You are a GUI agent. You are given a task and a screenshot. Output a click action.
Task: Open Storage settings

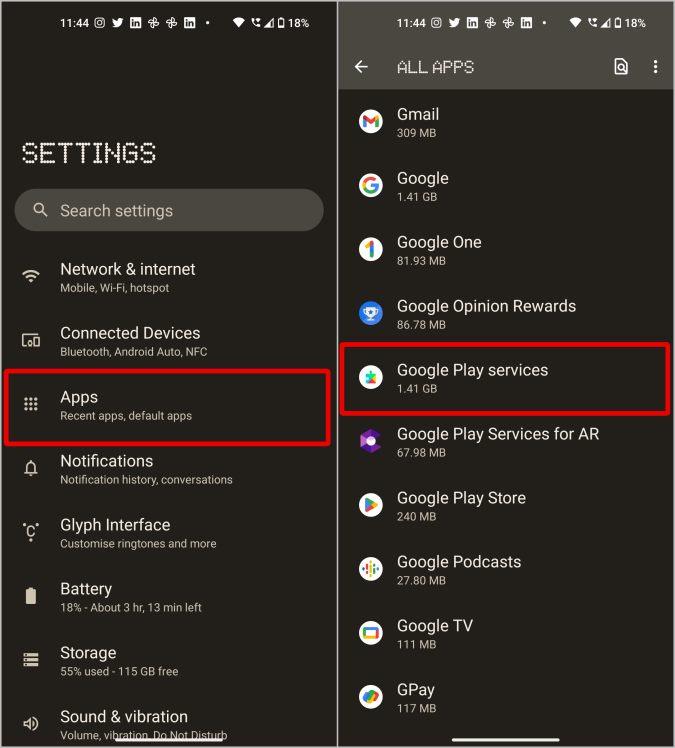tap(169, 661)
